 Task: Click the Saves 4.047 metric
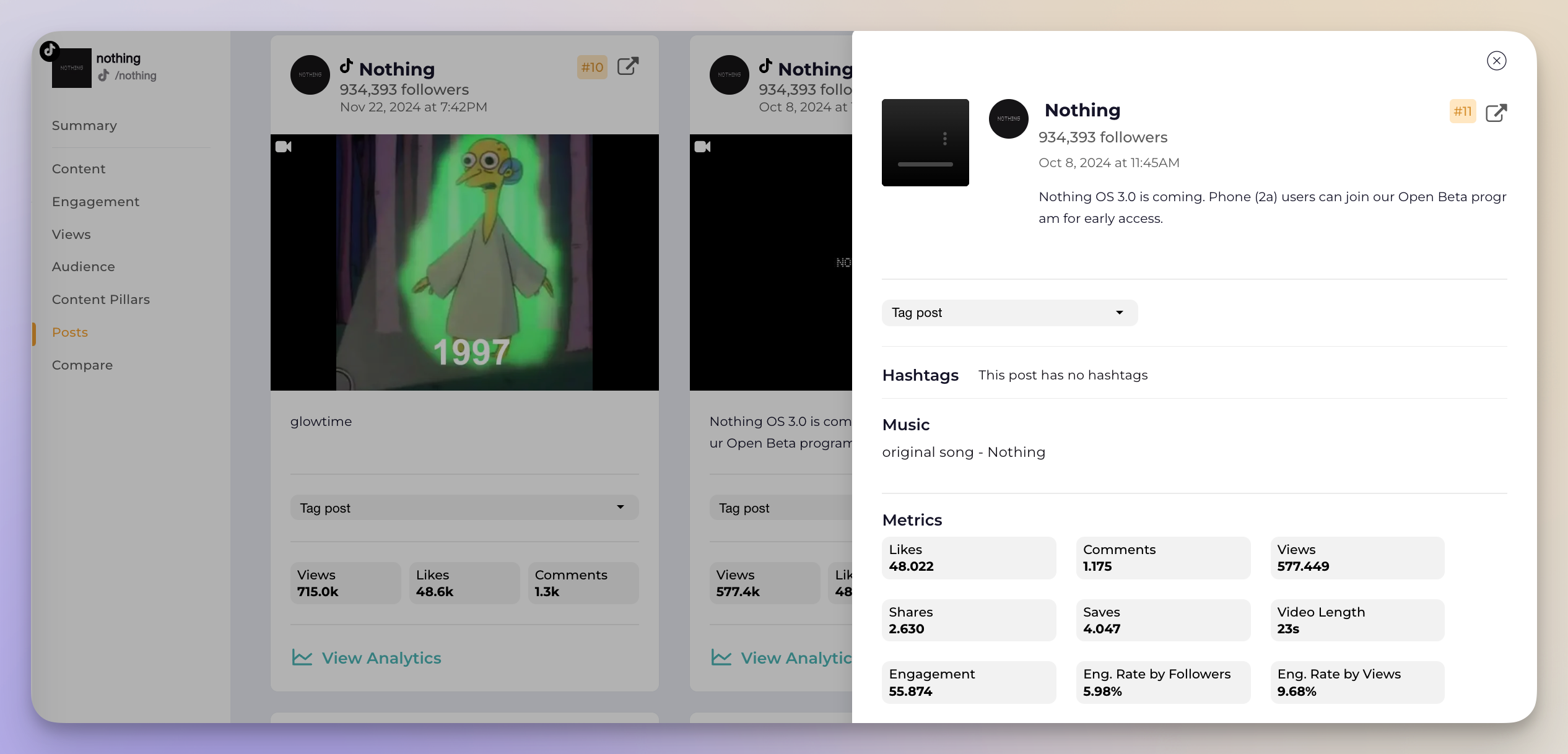[x=1163, y=620]
